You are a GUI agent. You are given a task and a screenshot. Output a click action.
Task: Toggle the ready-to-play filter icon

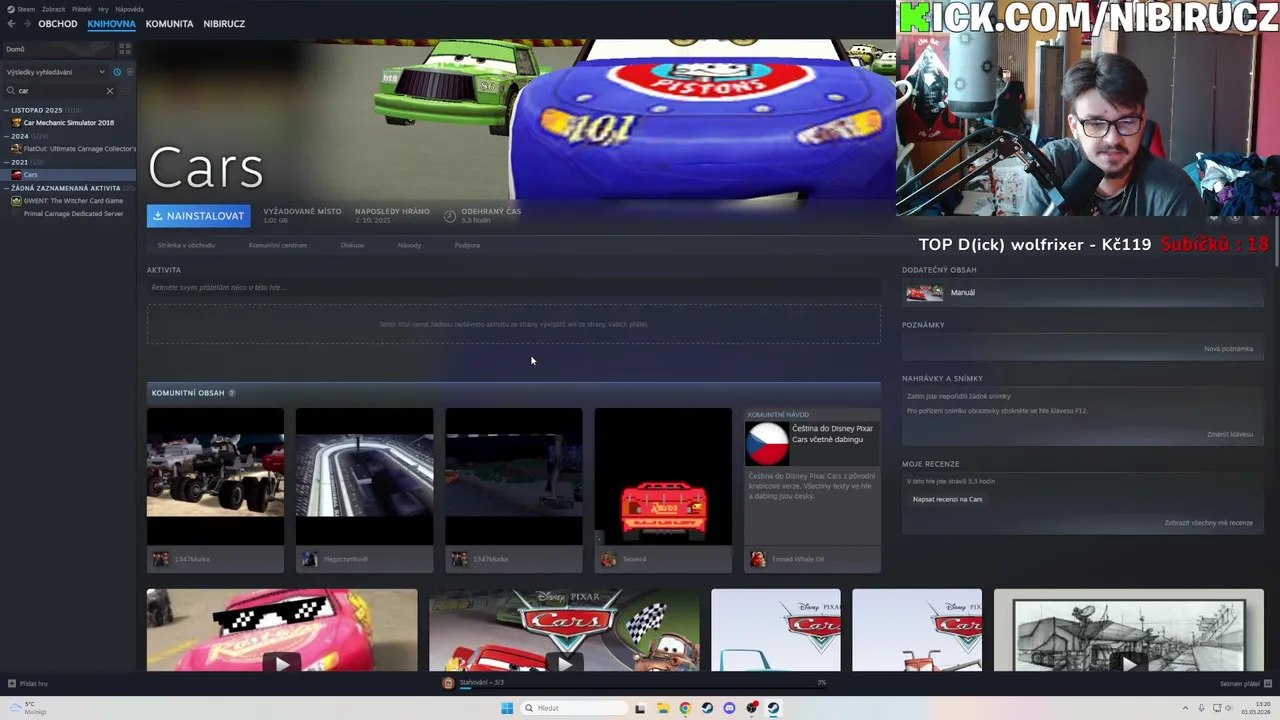pos(129,72)
